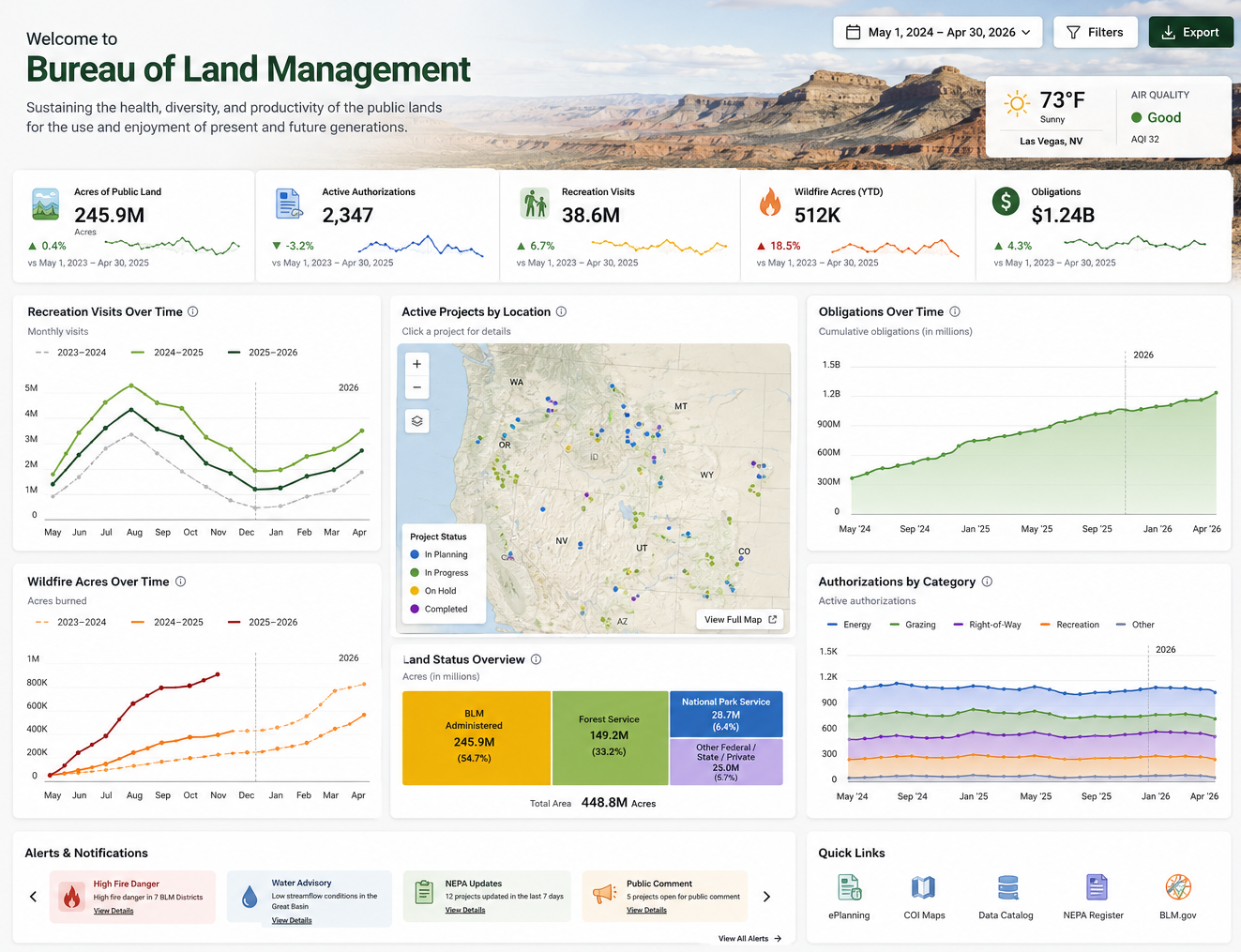Select In Planning project status swatch
The width and height of the screenshot is (1241, 952).
tap(415, 554)
